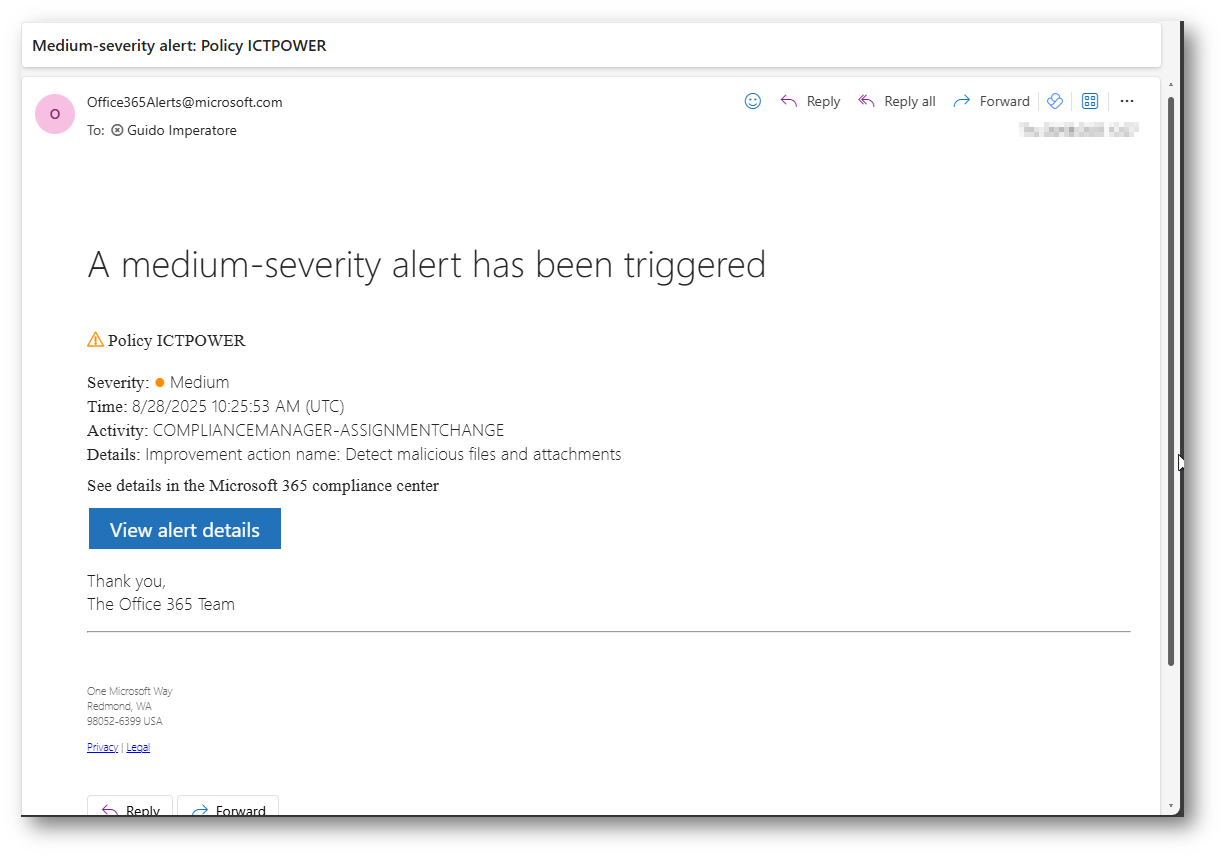This screenshot has height=859, width=1226.
Task: Open the Privacy link
Action: click(102, 747)
